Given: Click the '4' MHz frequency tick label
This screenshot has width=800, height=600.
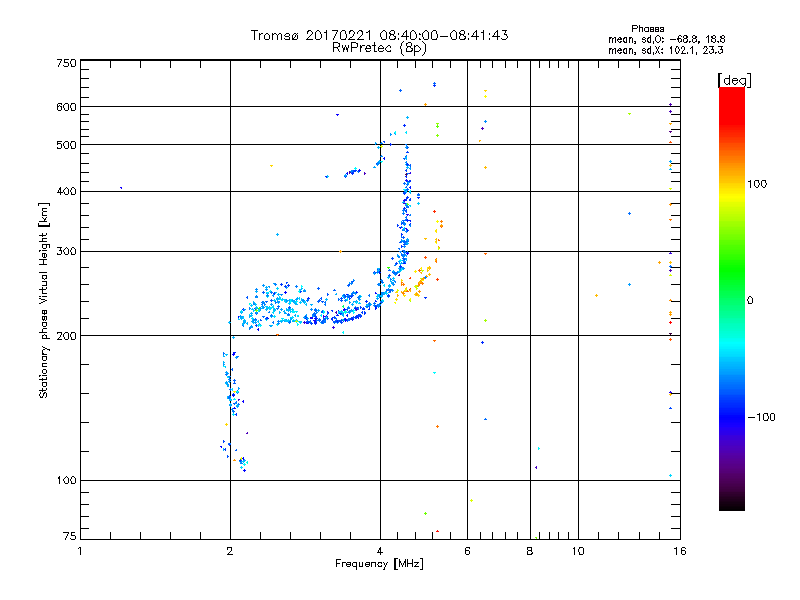Looking at the screenshot, I should tap(380, 551).
